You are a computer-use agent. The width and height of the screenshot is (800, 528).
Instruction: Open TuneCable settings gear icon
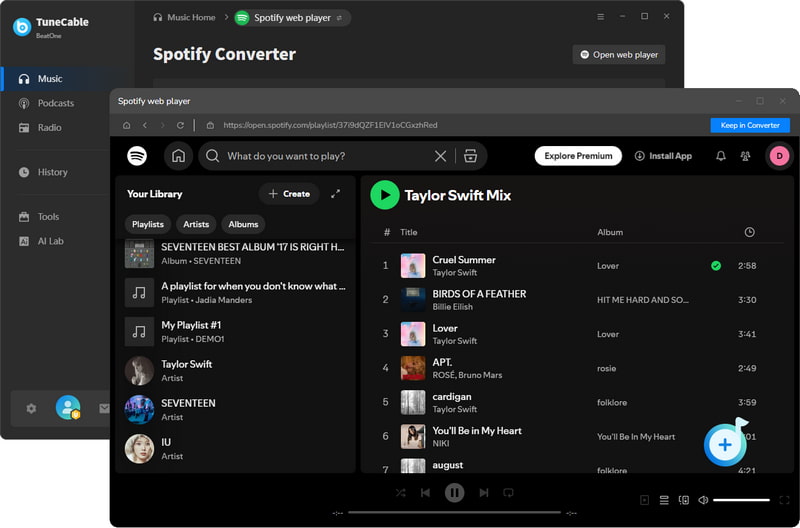pos(31,408)
